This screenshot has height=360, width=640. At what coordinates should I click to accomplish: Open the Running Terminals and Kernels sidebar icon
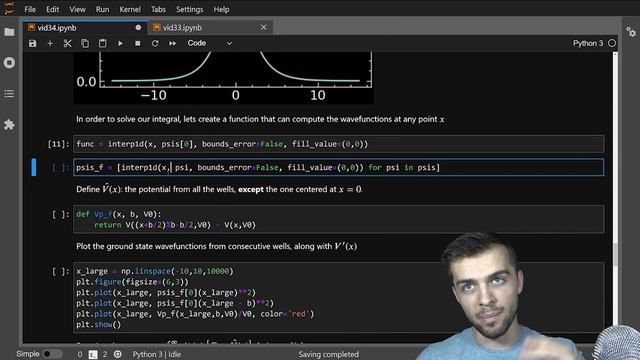pos(9,62)
